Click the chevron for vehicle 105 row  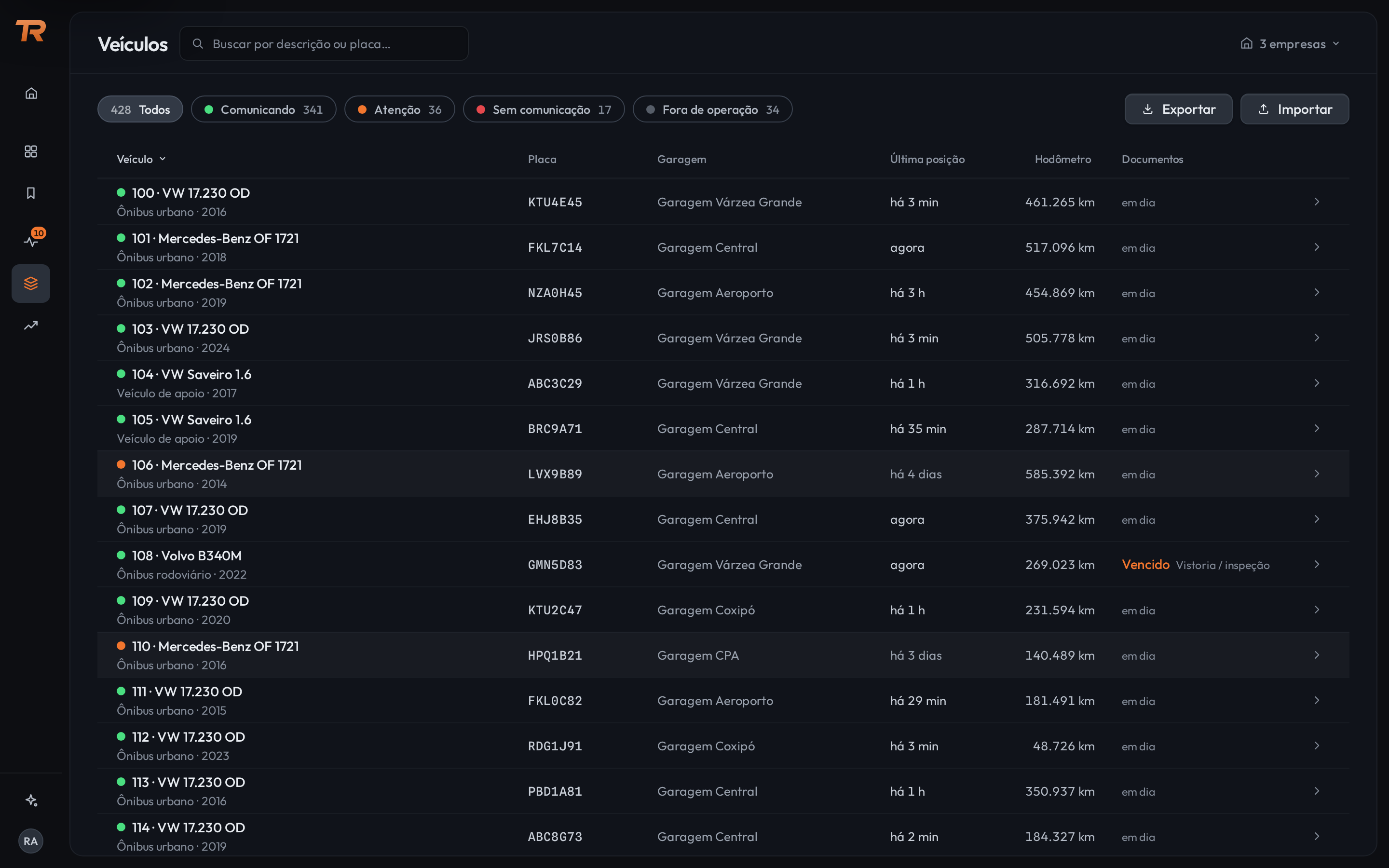tap(1317, 428)
